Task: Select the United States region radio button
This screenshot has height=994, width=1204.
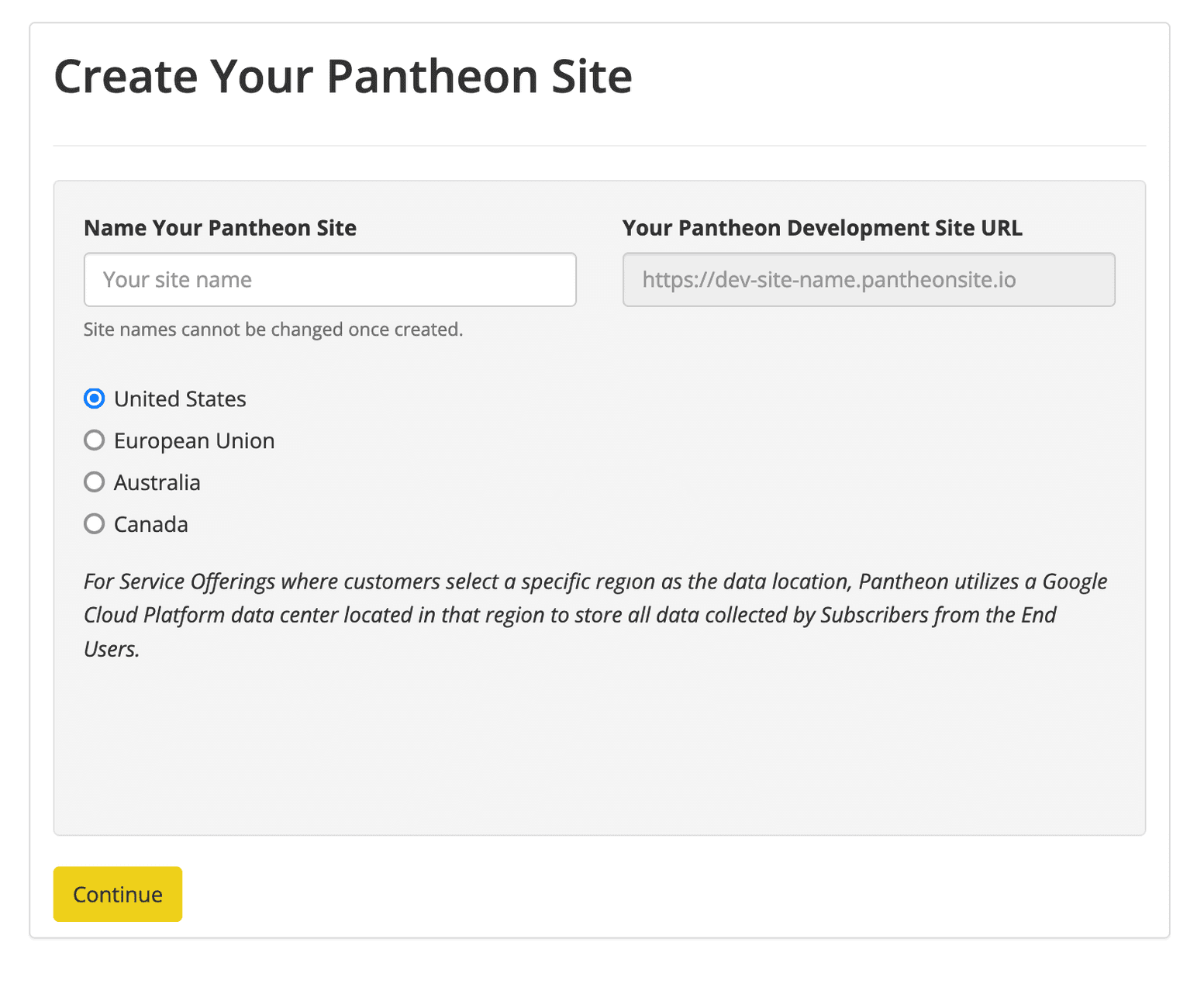Action: (x=94, y=399)
